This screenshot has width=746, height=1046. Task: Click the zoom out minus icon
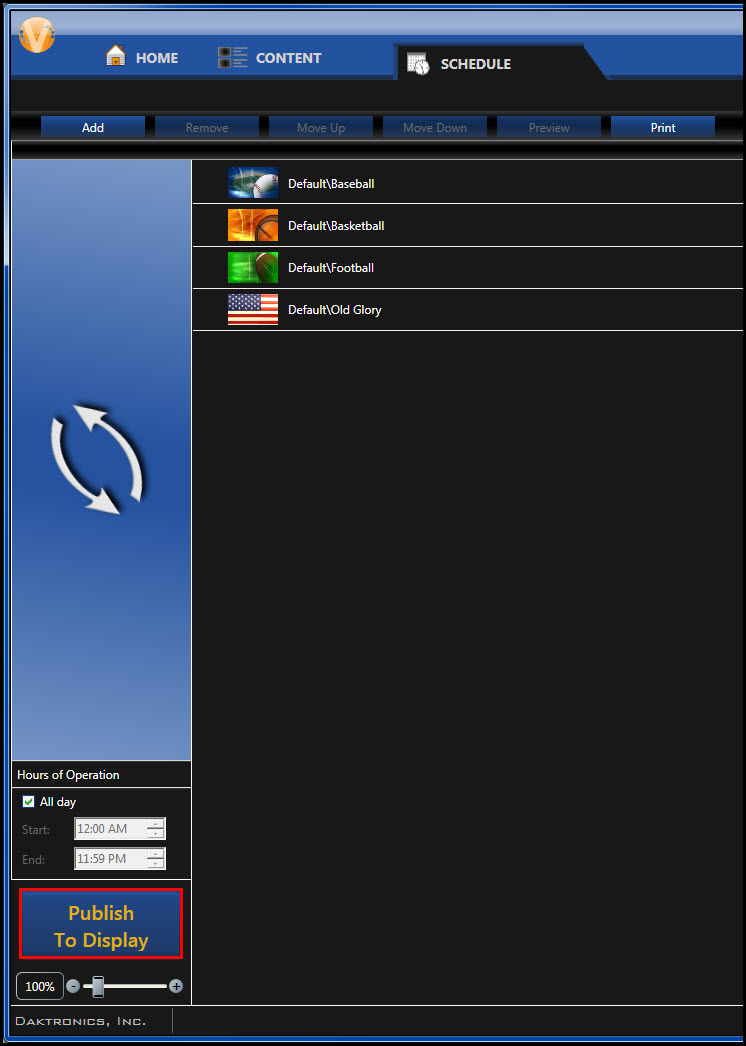point(73,987)
